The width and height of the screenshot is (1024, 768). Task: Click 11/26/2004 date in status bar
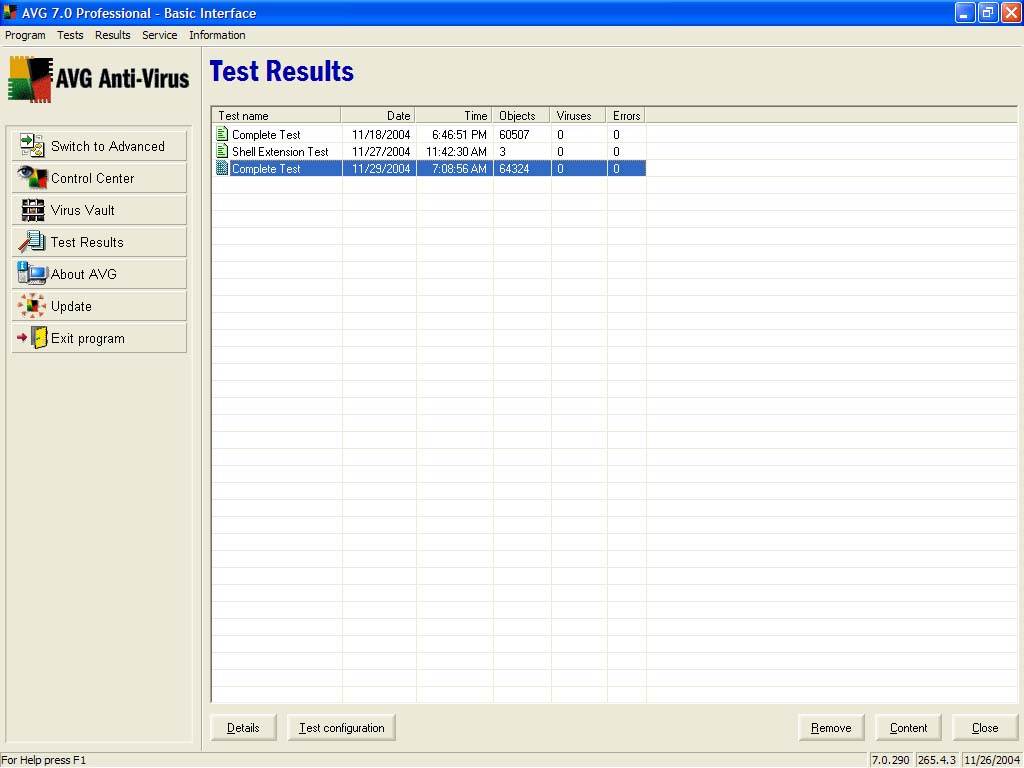point(991,760)
